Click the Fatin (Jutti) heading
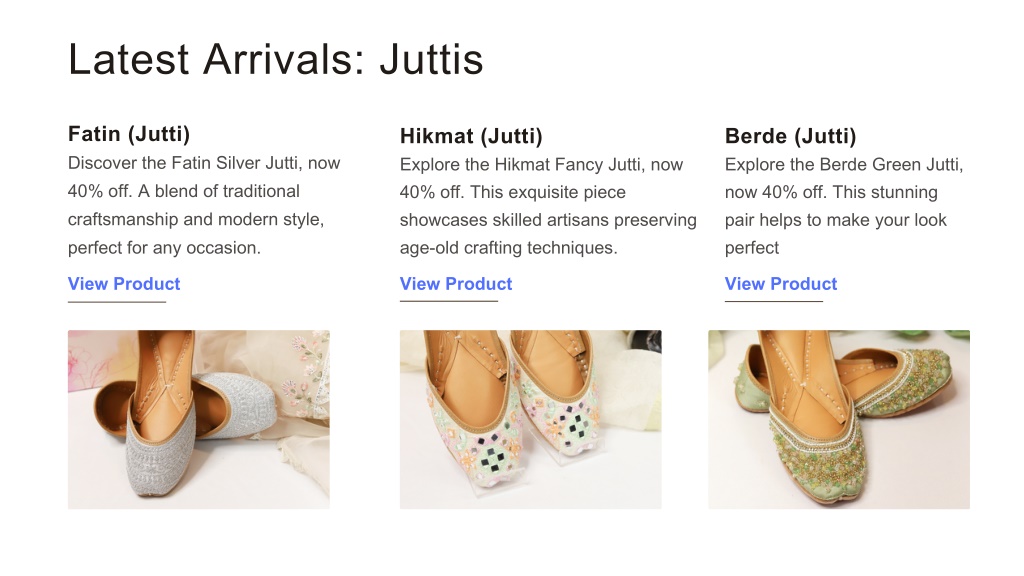The height and width of the screenshot is (576, 1024). pos(129,134)
